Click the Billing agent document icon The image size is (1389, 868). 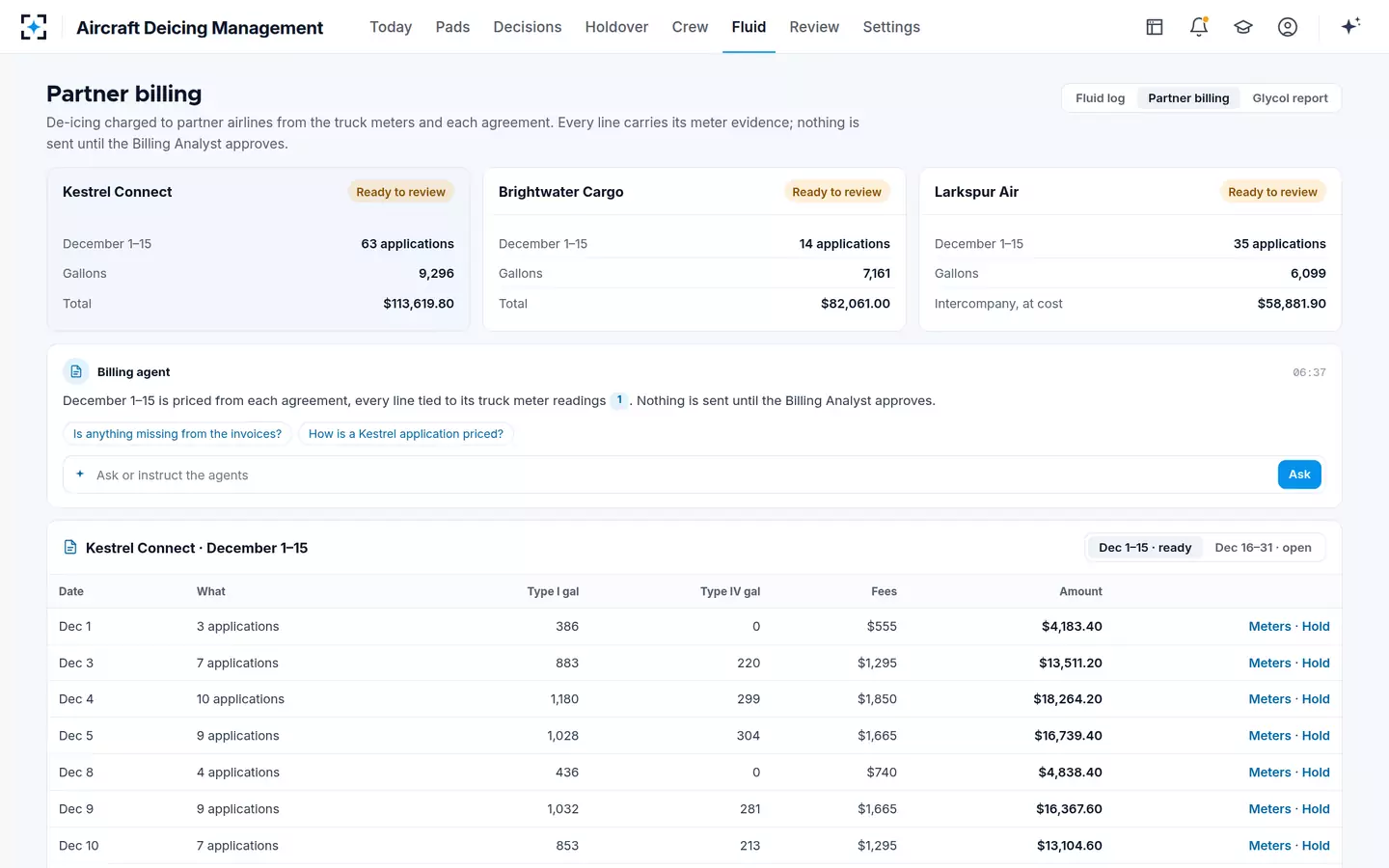(x=76, y=371)
